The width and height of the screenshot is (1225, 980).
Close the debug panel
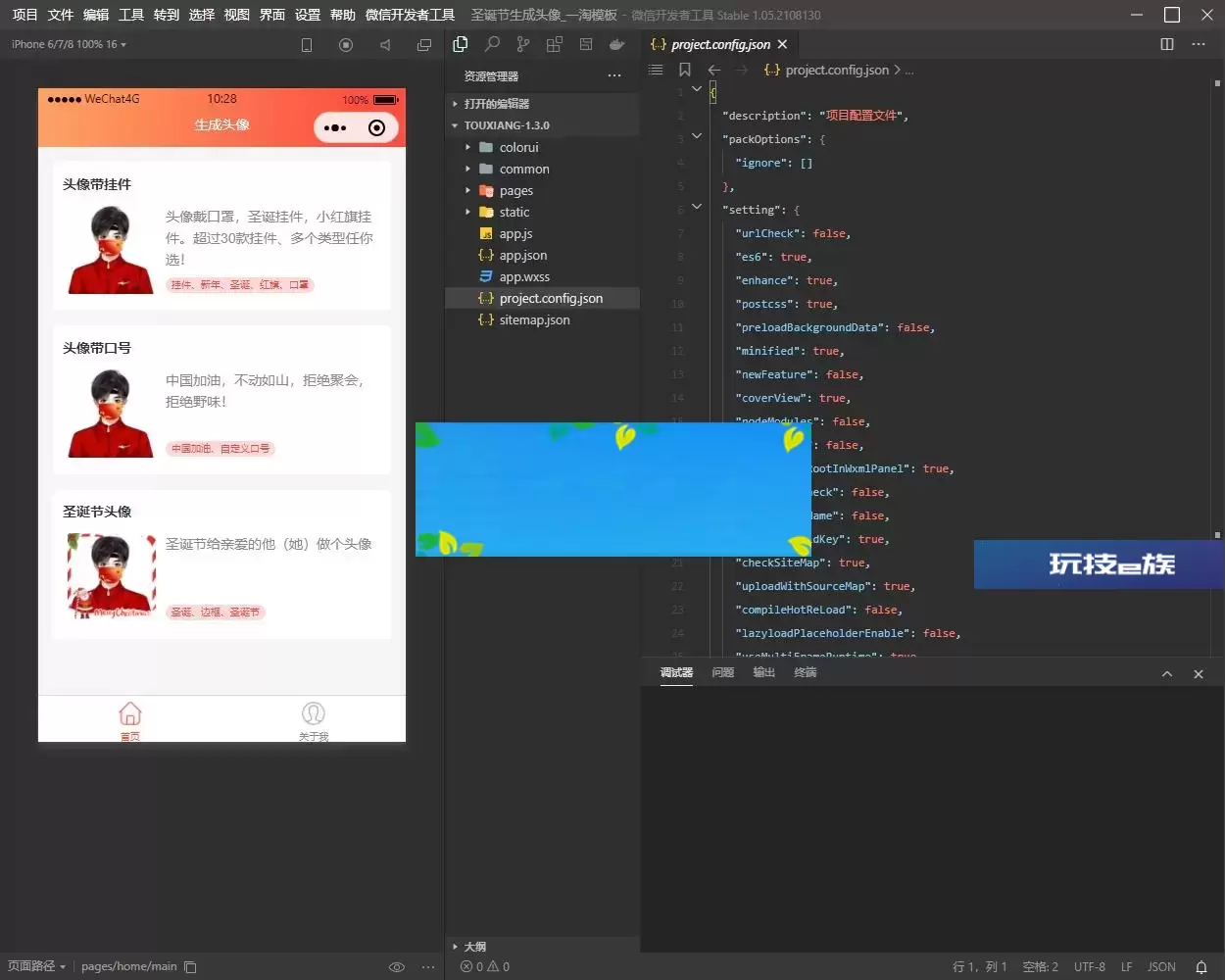1199,674
